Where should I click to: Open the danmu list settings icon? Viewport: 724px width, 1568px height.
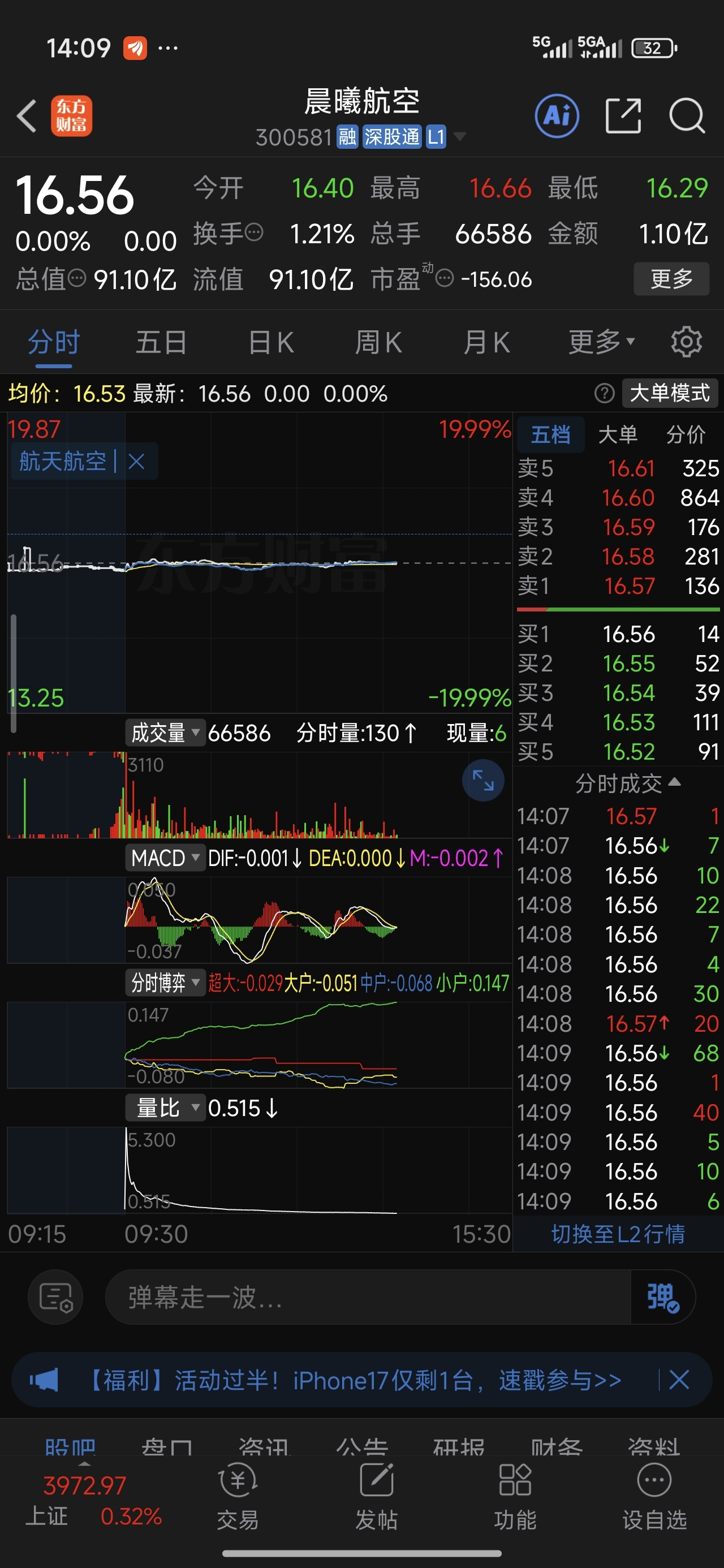[x=55, y=1296]
